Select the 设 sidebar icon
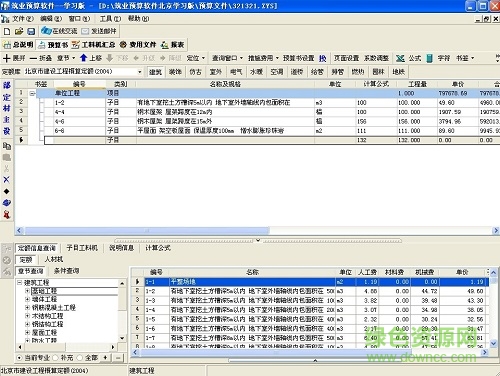Viewport: 500px width, 376px height. point(7,131)
